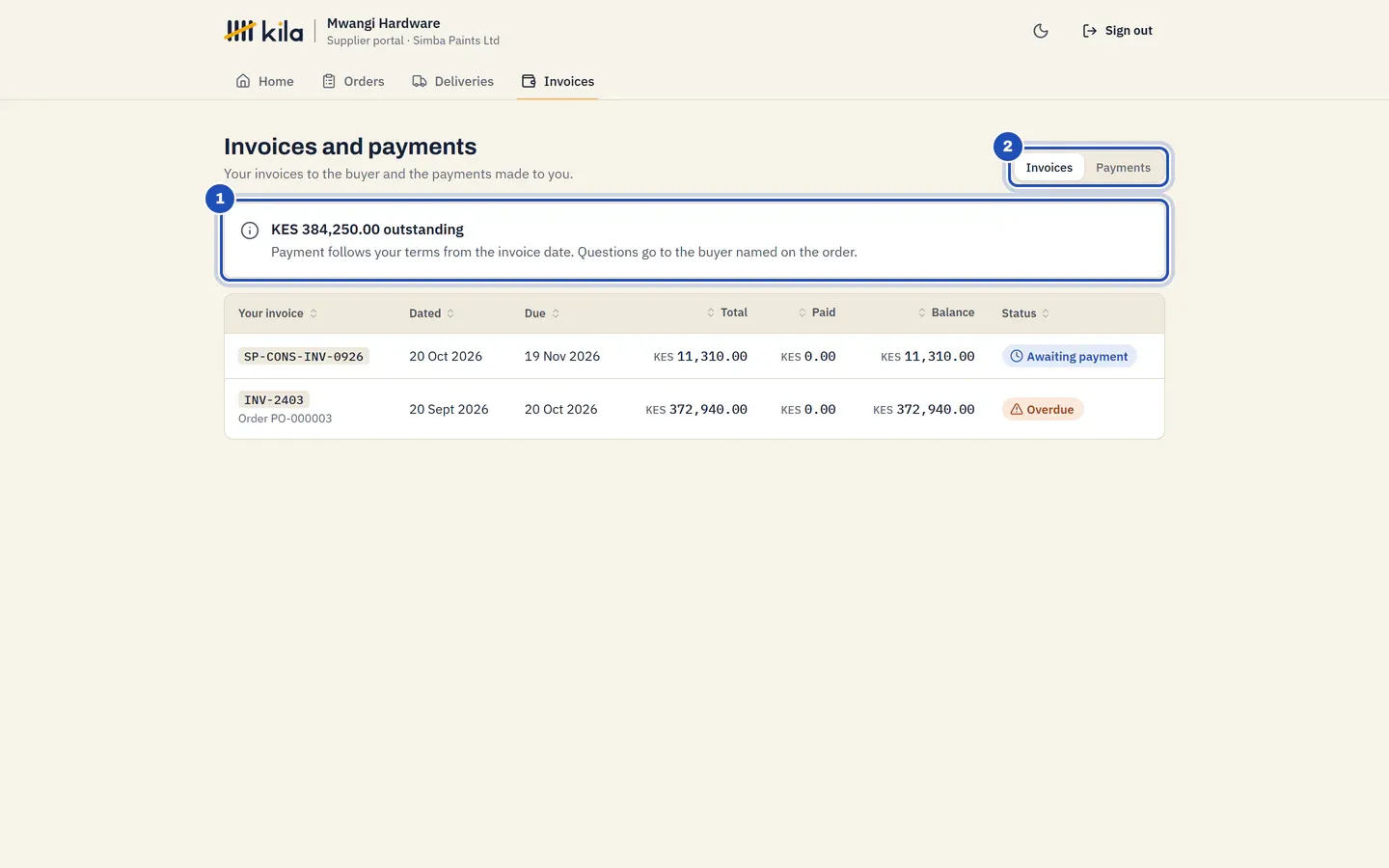Click the kila logo
This screenshot has height=868, width=1389.
[x=263, y=31]
